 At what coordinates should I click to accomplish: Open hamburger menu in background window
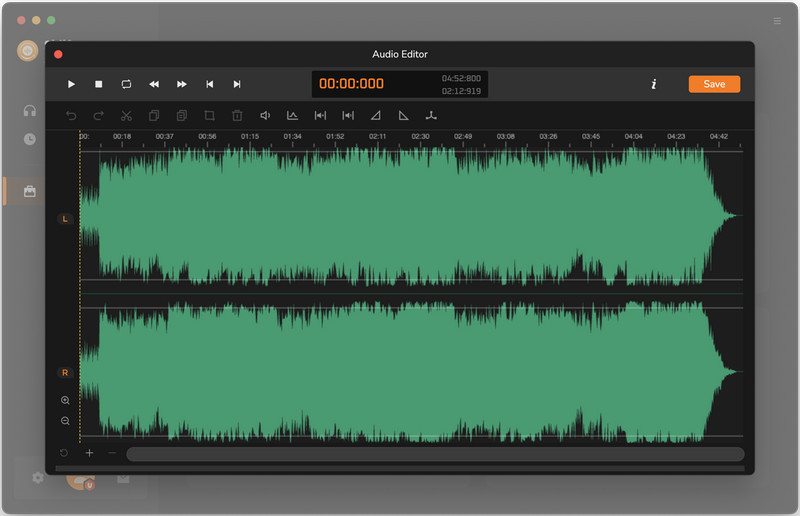click(777, 21)
